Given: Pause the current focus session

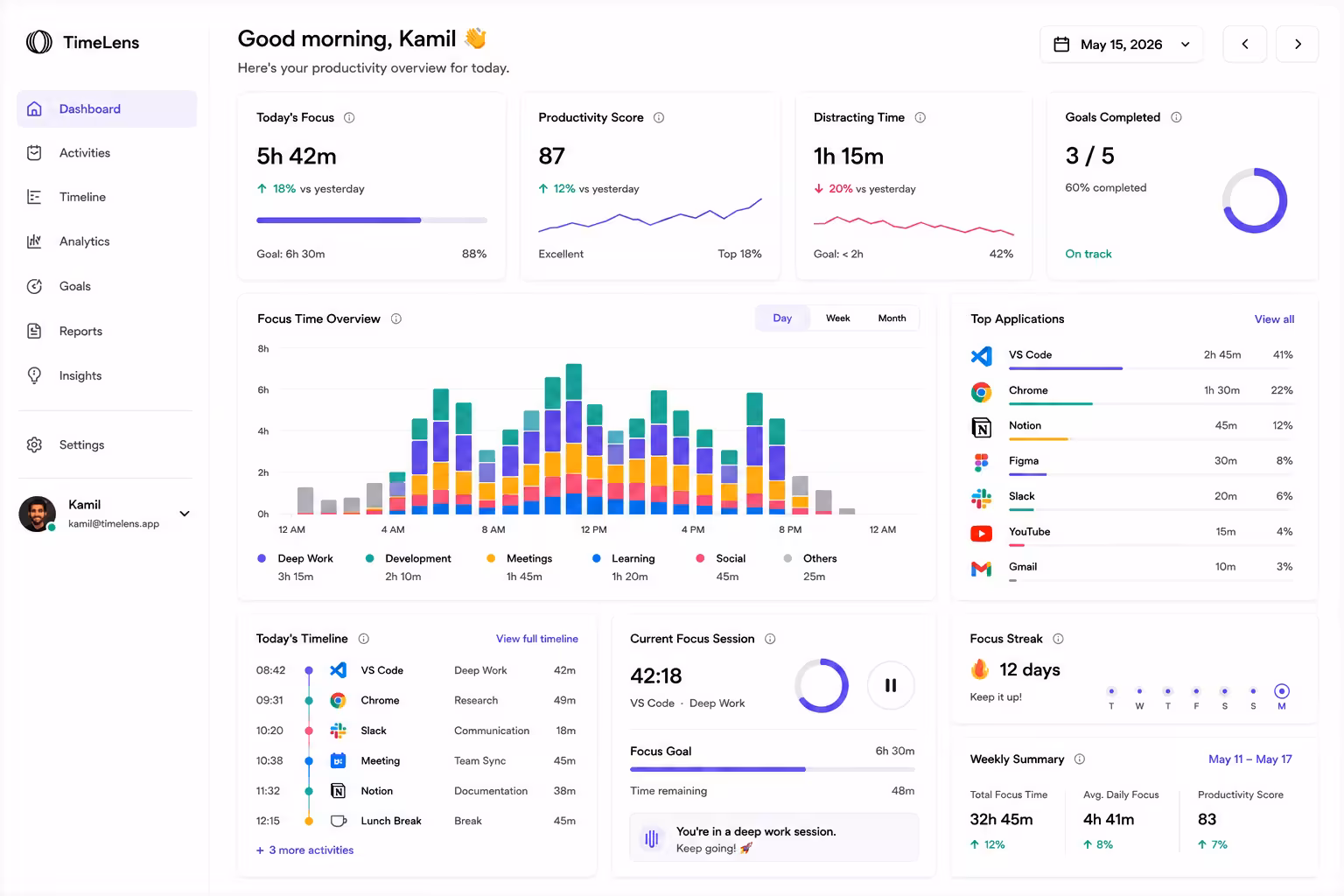Looking at the screenshot, I should click(891, 685).
